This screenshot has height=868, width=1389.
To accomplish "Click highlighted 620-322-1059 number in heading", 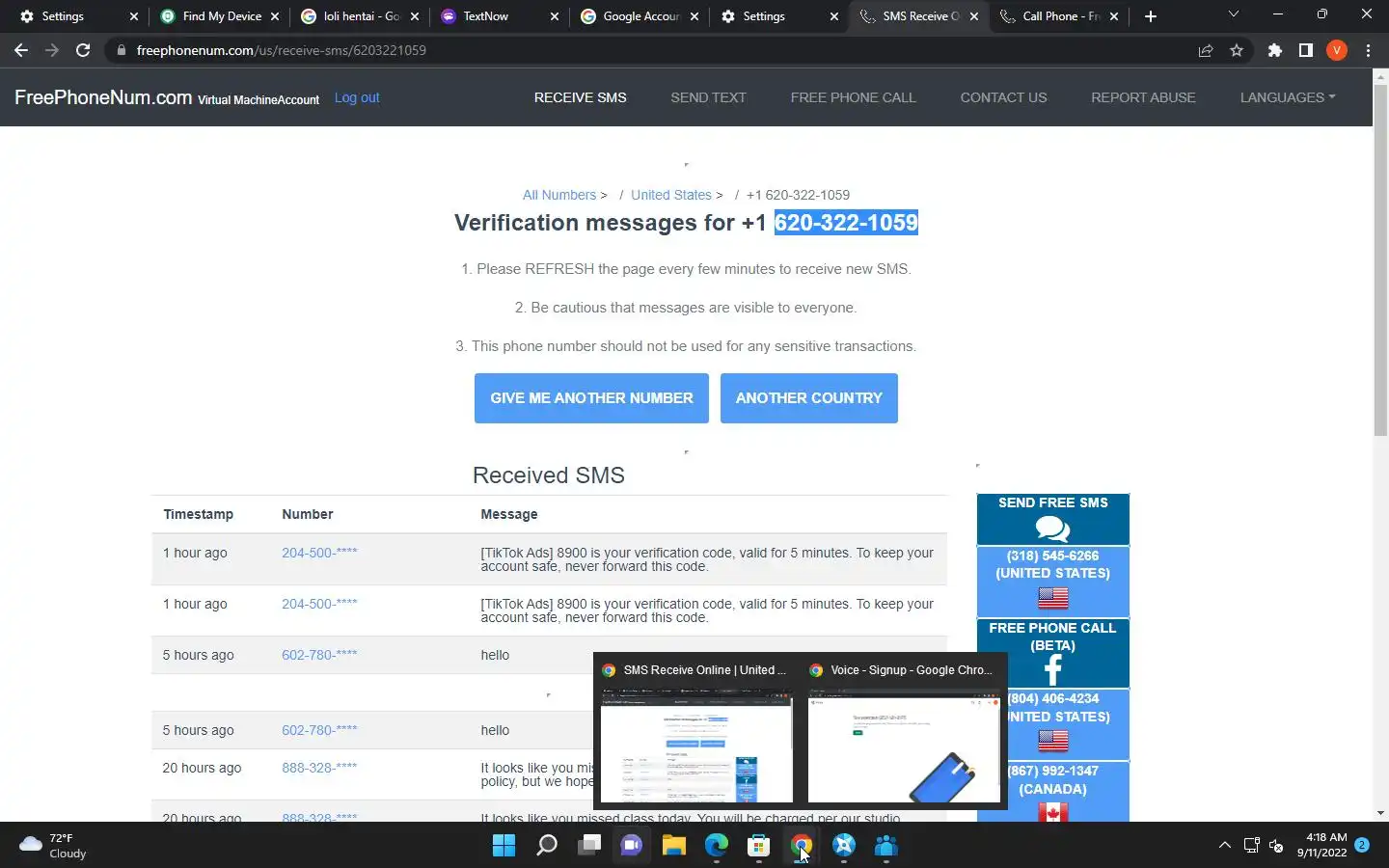I will pos(846,223).
